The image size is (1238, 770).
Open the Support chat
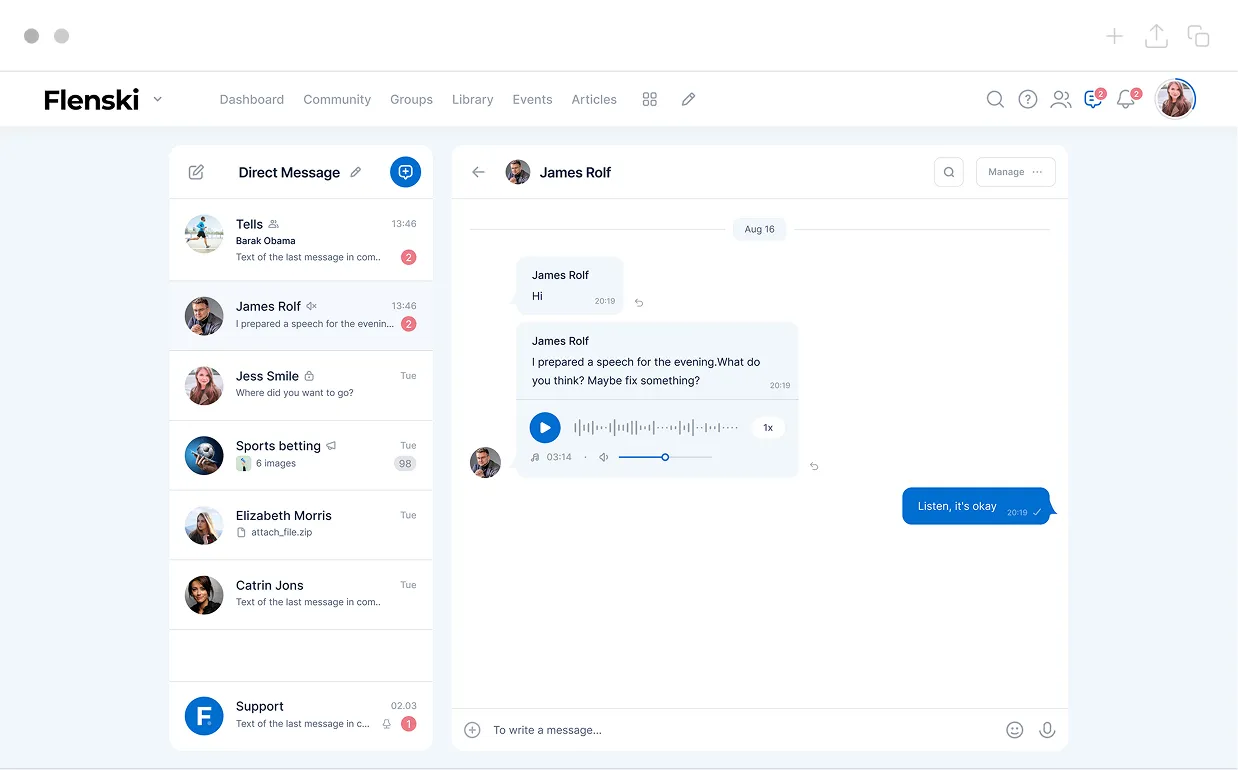[301, 714]
